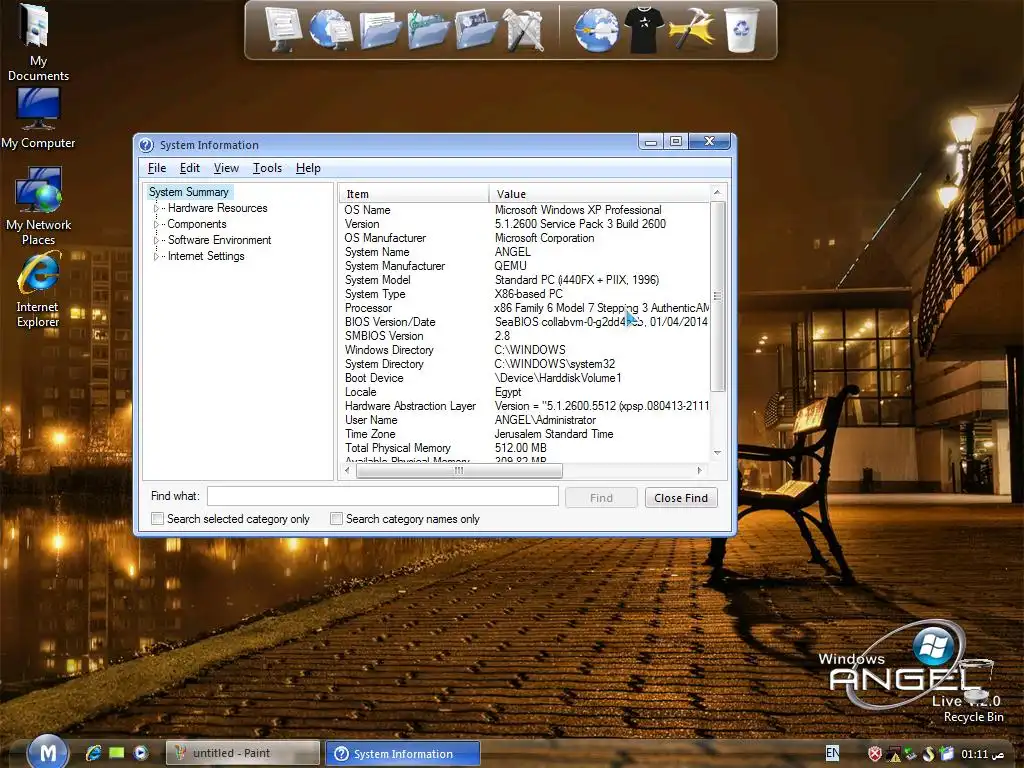The height and width of the screenshot is (768, 1024).
Task: Open the Edit menu
Action: tap(189, 168)
